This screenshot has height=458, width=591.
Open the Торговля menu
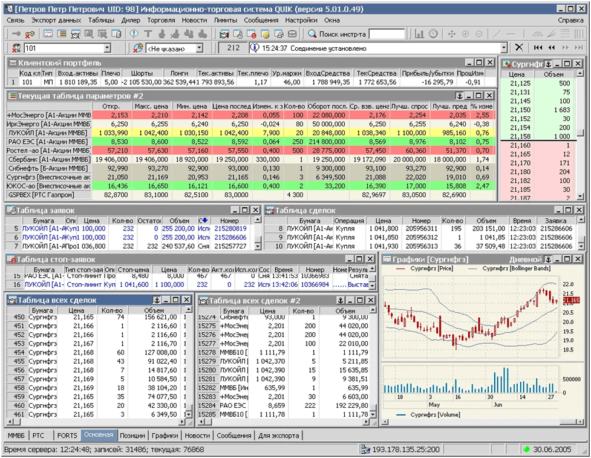coord(161,20)
